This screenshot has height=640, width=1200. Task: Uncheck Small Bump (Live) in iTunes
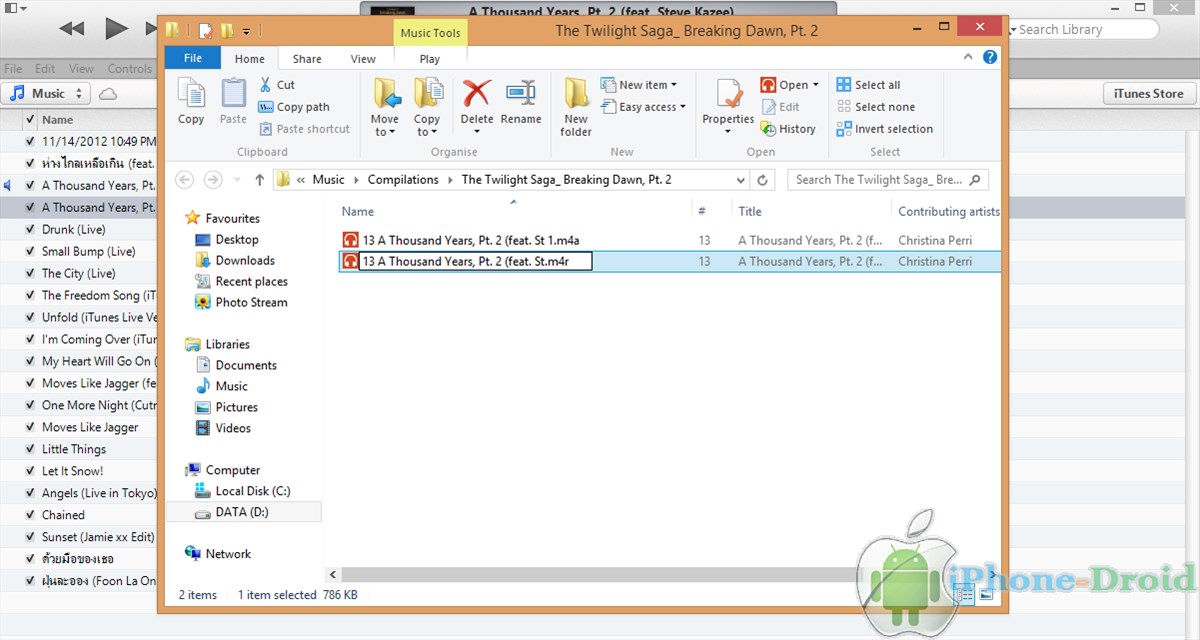click(30, 252)
